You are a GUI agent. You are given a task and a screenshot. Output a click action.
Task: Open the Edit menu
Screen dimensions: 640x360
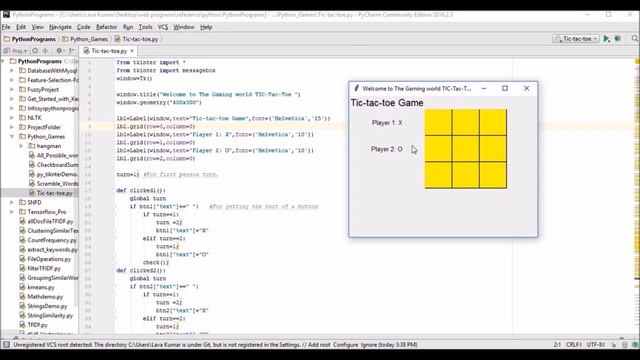pyautogui.click(x=21, y=27)
